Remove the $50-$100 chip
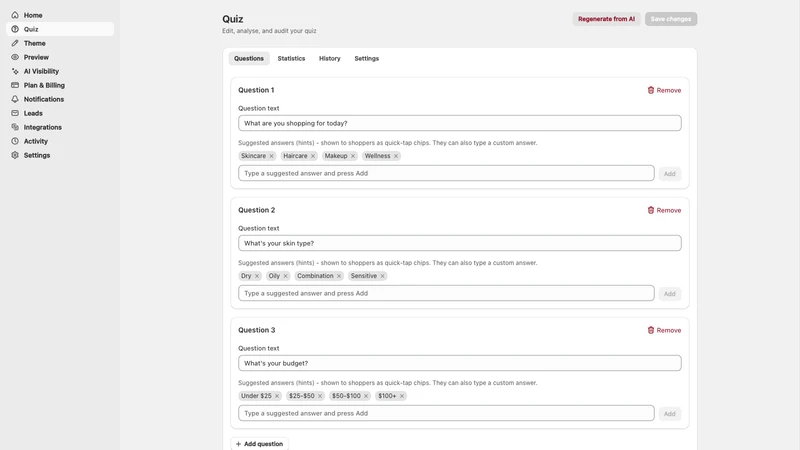Image resolution: width=800 pixels, height=450 pixels. pos(366,396)
